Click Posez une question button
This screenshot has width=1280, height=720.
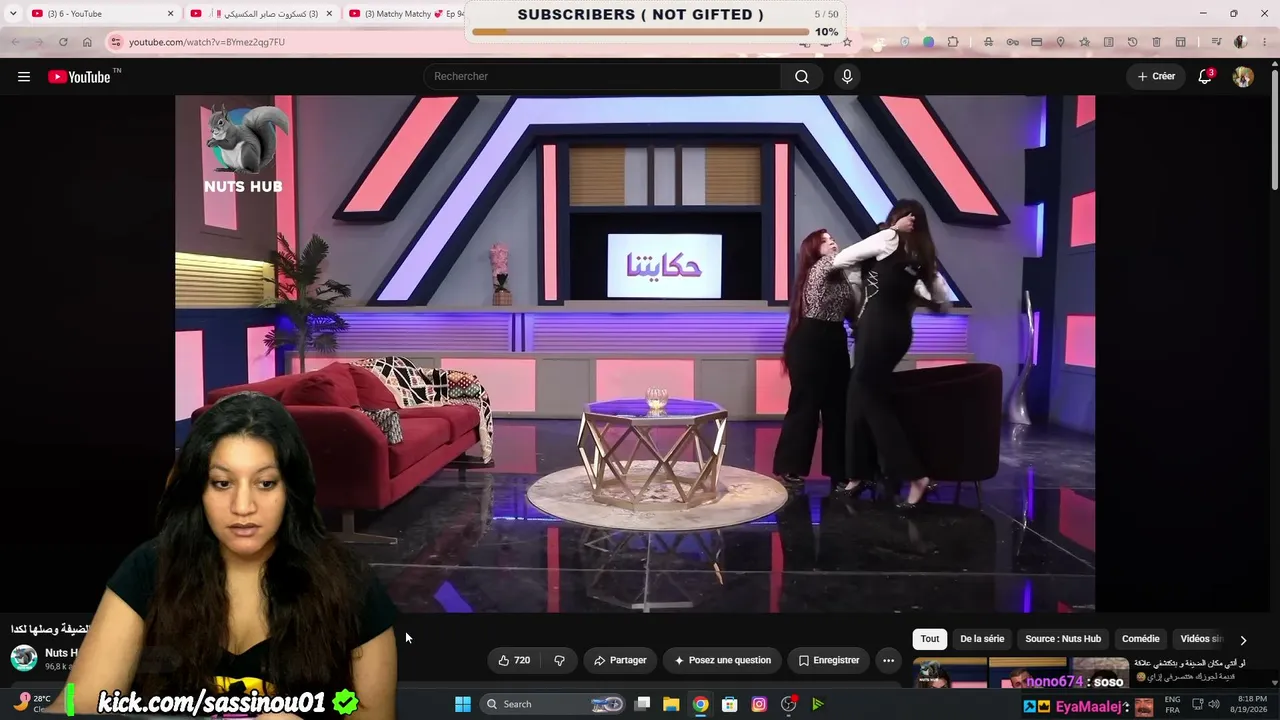[x=722, y=660]
